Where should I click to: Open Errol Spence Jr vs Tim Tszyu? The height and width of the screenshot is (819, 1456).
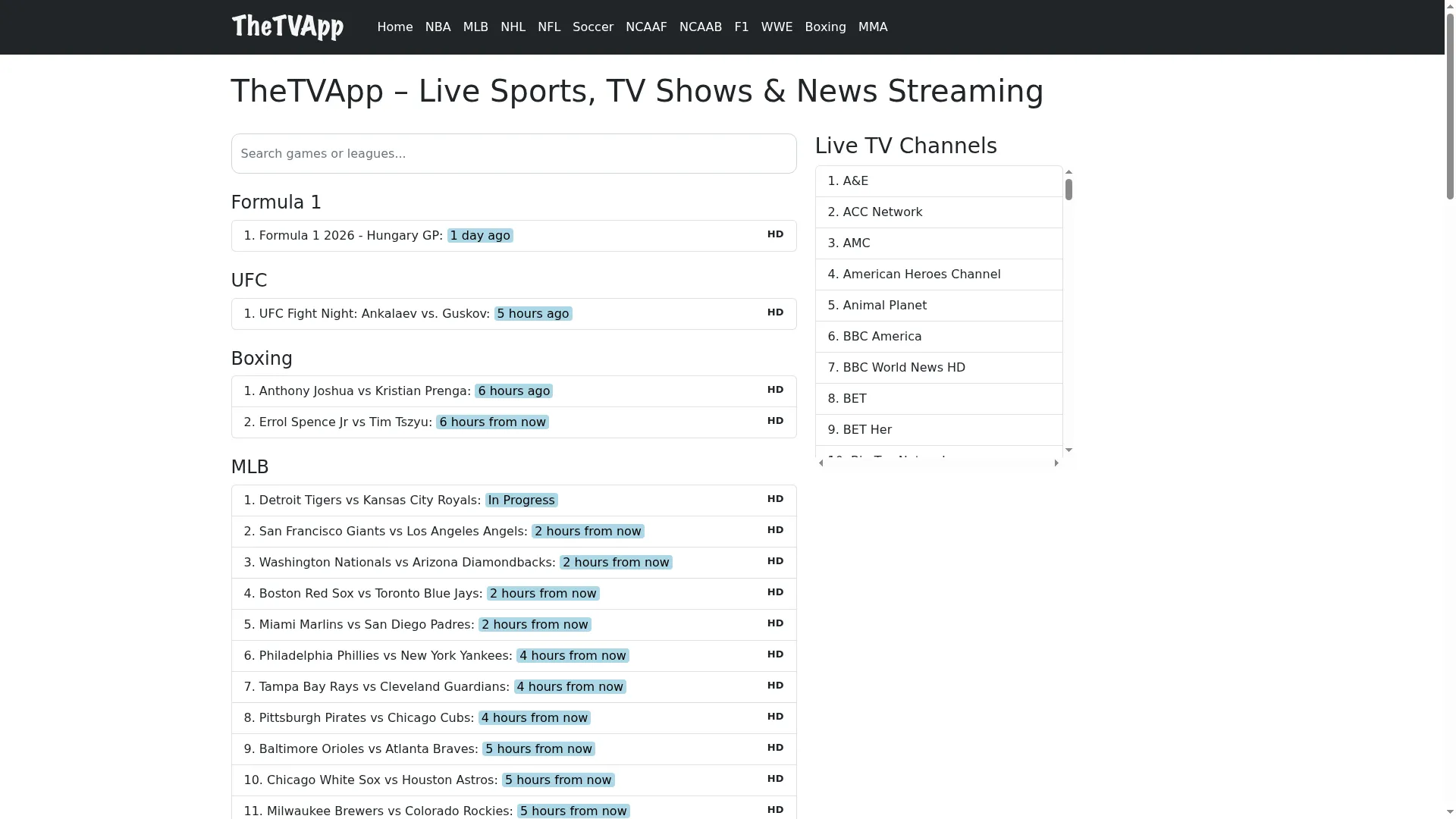point(513,422)
